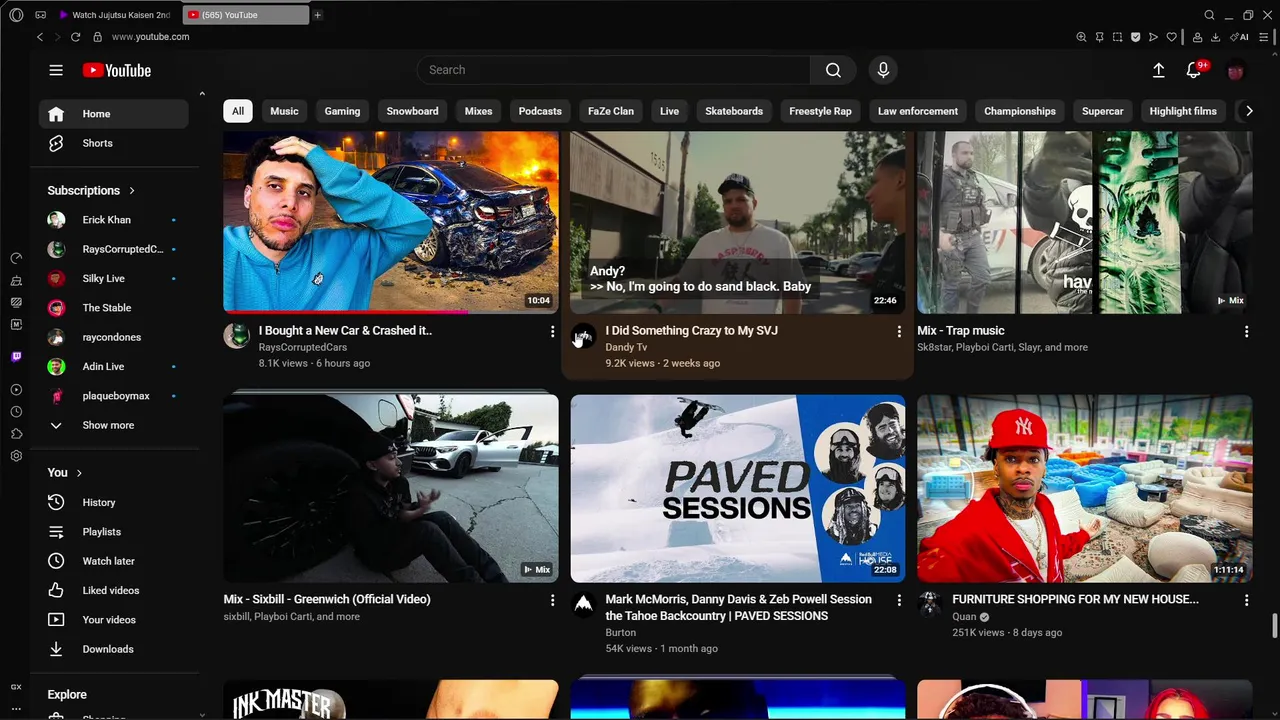Screen dimensions: 1280x720
Task: Select the All filter chip
Action: (238, 111)
